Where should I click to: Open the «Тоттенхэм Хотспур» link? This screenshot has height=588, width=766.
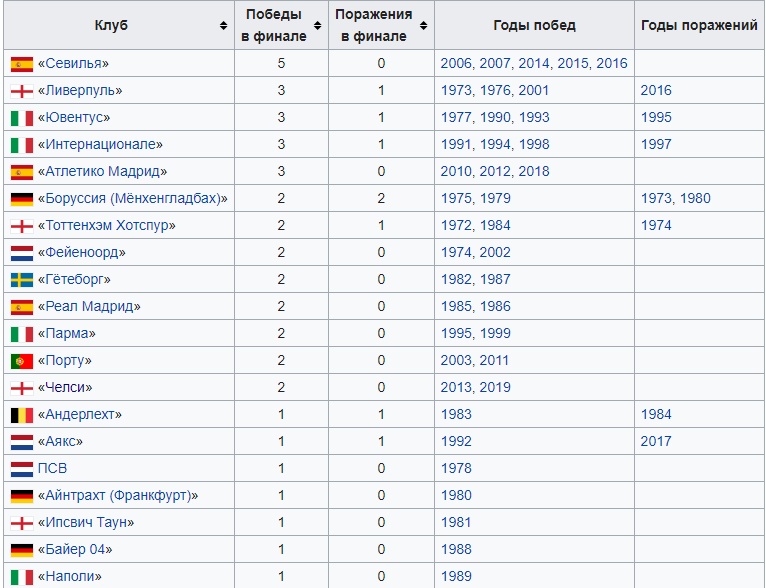pos(107,225)
